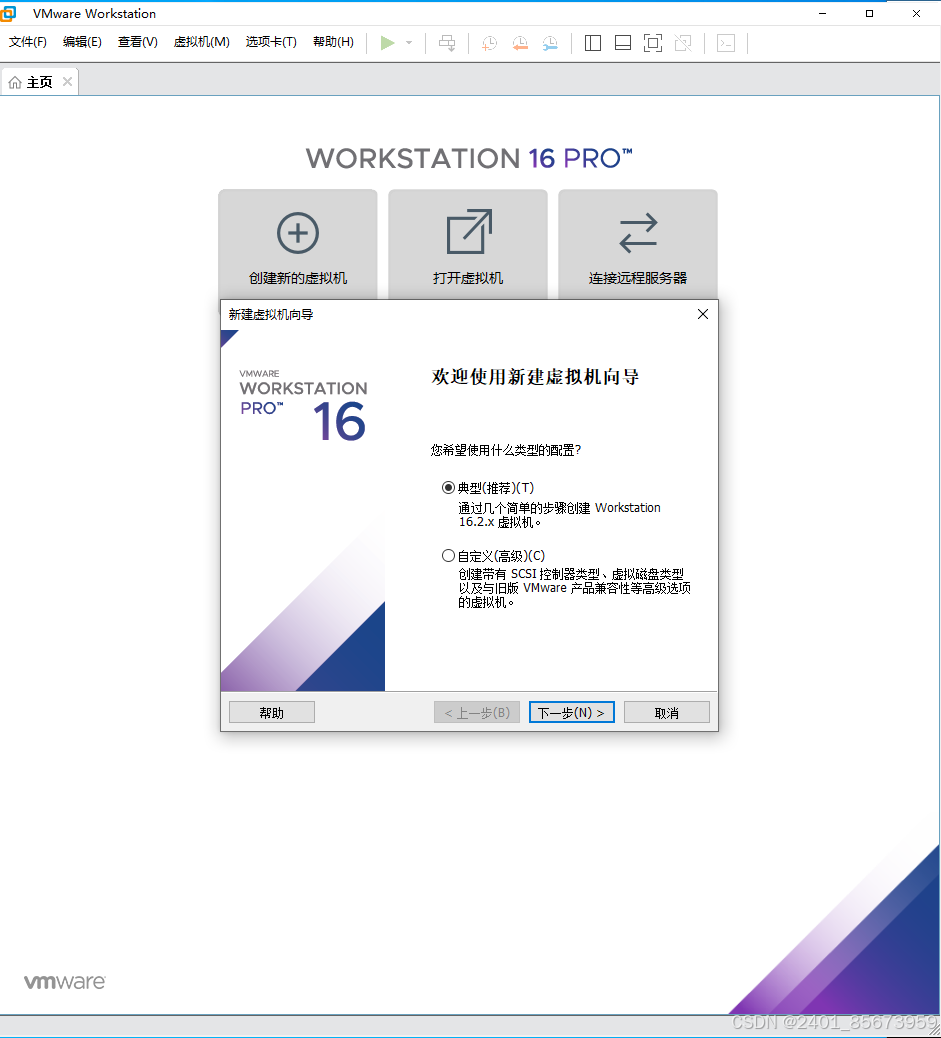Click the 连接远程服务器 arrows tile
Image resolution: width=941 pixels, height=1038 pixels.
coord(638,245)
